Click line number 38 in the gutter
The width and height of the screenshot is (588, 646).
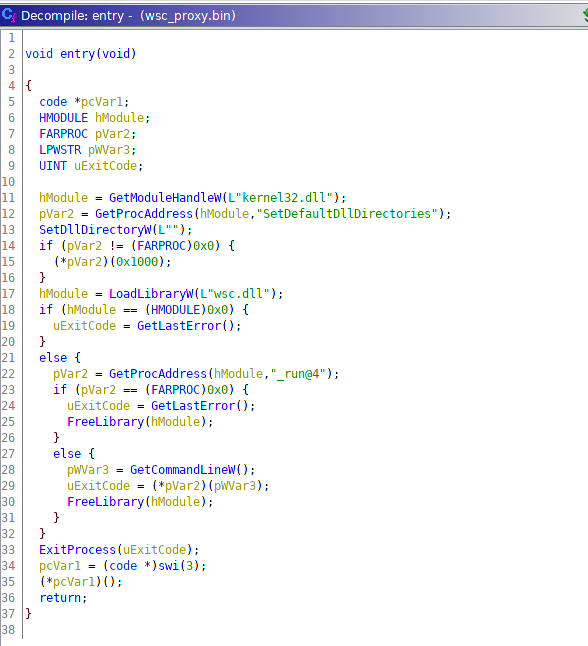pyautogui.click(x=8, y=630)
